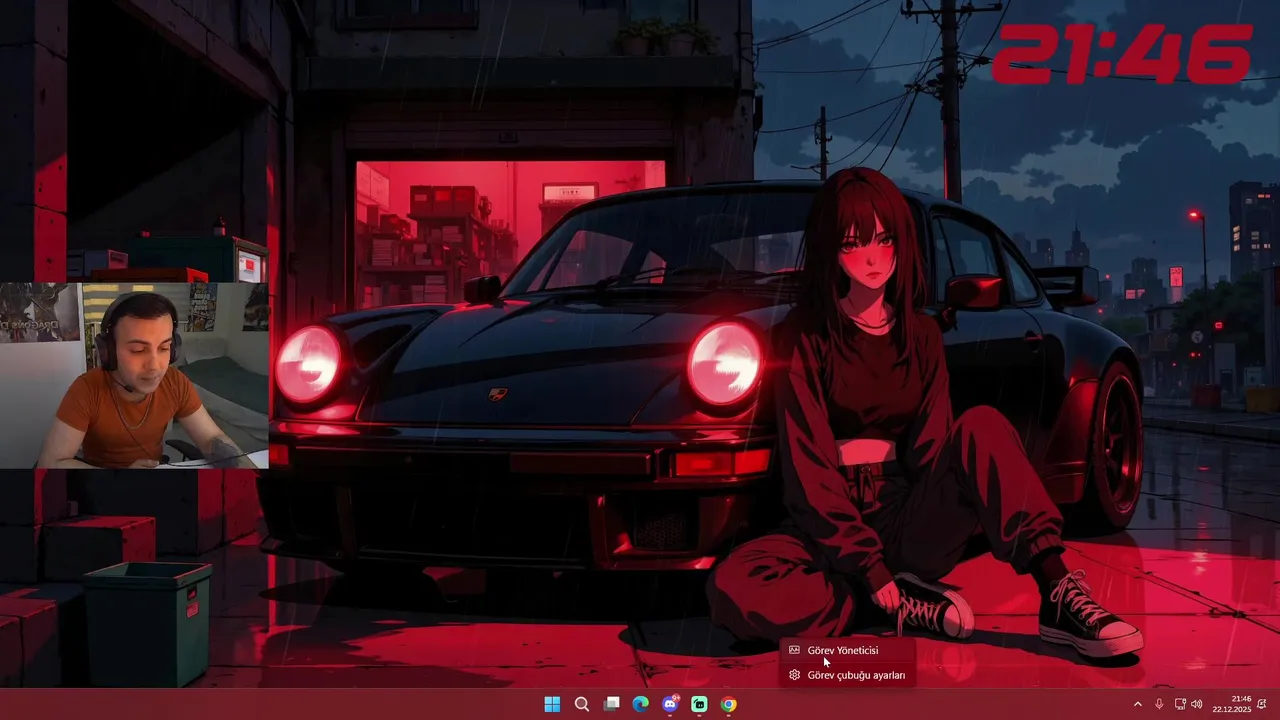Open Streamlabs app on the taskbar
This screenshot has height=720, width=1280.
pyautogui.click(x=699, y=704)
